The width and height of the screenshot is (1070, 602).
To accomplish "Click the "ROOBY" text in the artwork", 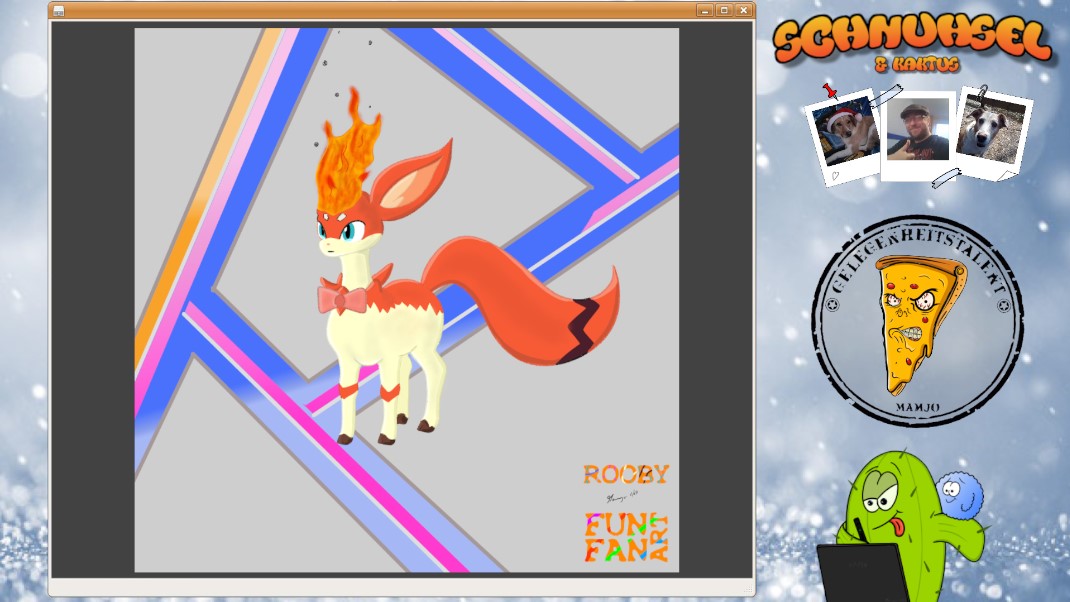I will (x=626, y=474).
